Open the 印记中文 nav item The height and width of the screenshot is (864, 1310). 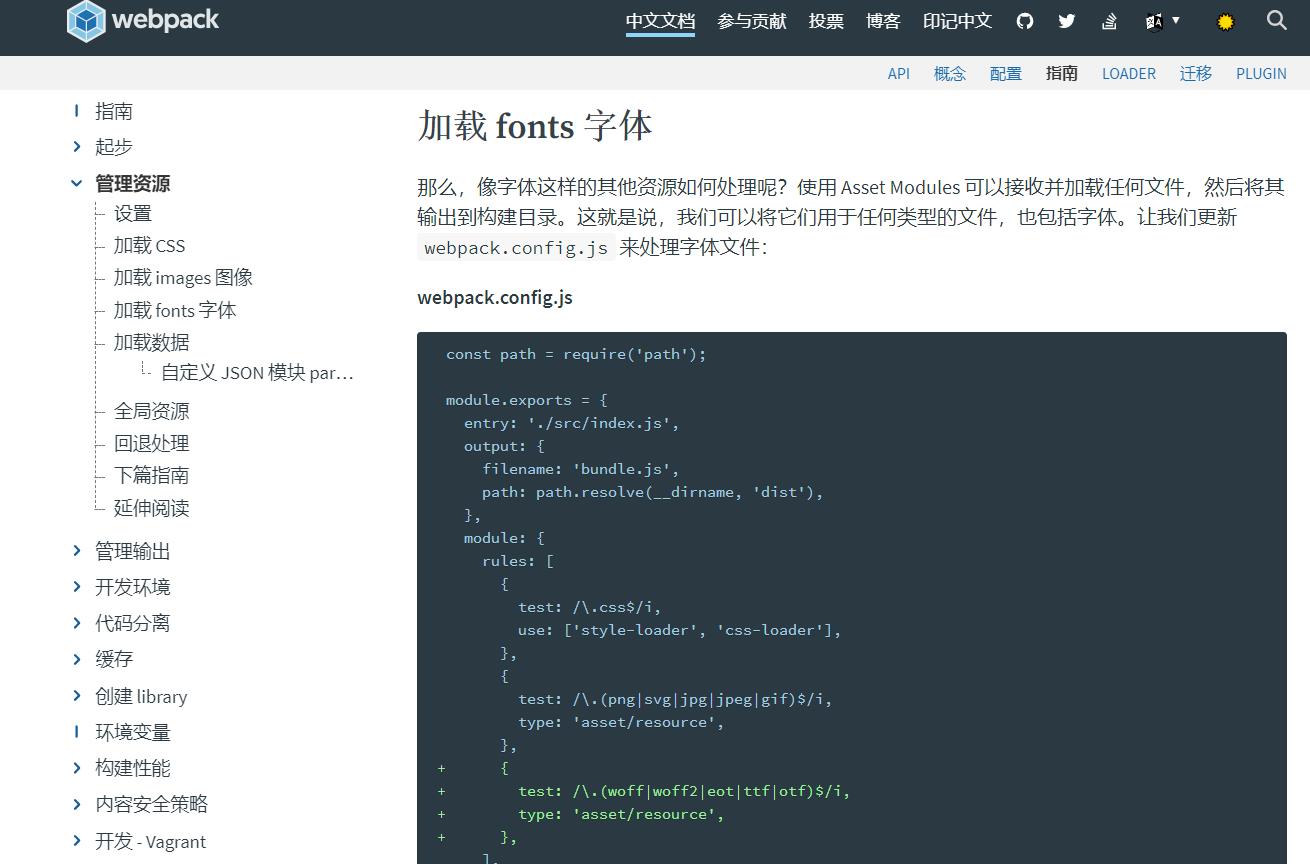[x=957, y=21]
